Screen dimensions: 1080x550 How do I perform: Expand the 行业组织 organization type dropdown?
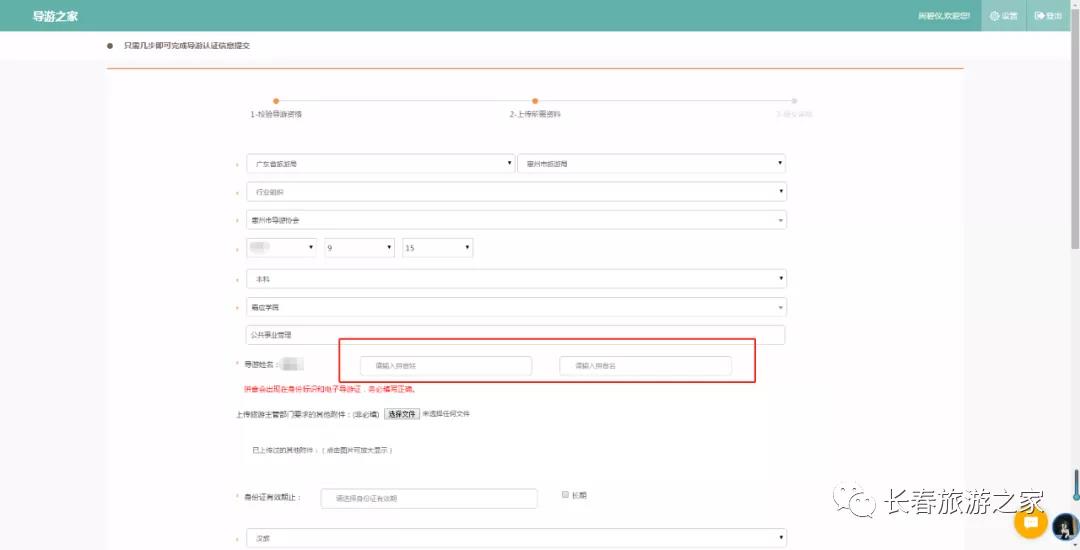tap(516, 191)
